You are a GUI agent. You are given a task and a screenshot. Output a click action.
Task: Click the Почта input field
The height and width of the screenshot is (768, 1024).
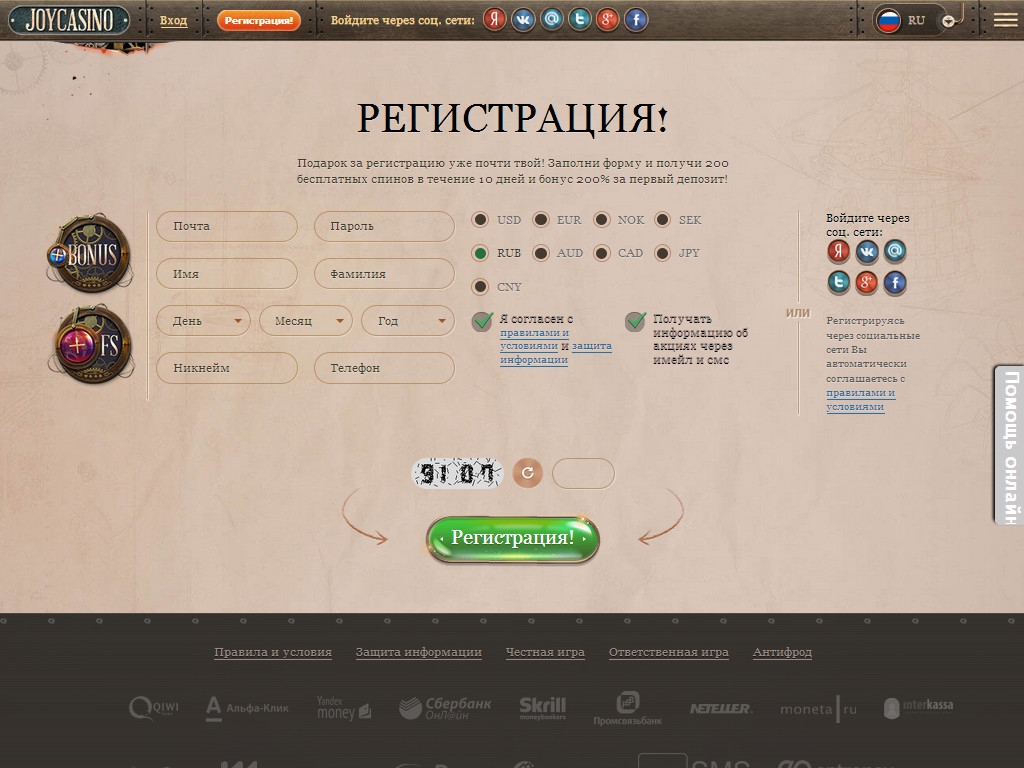227,226
